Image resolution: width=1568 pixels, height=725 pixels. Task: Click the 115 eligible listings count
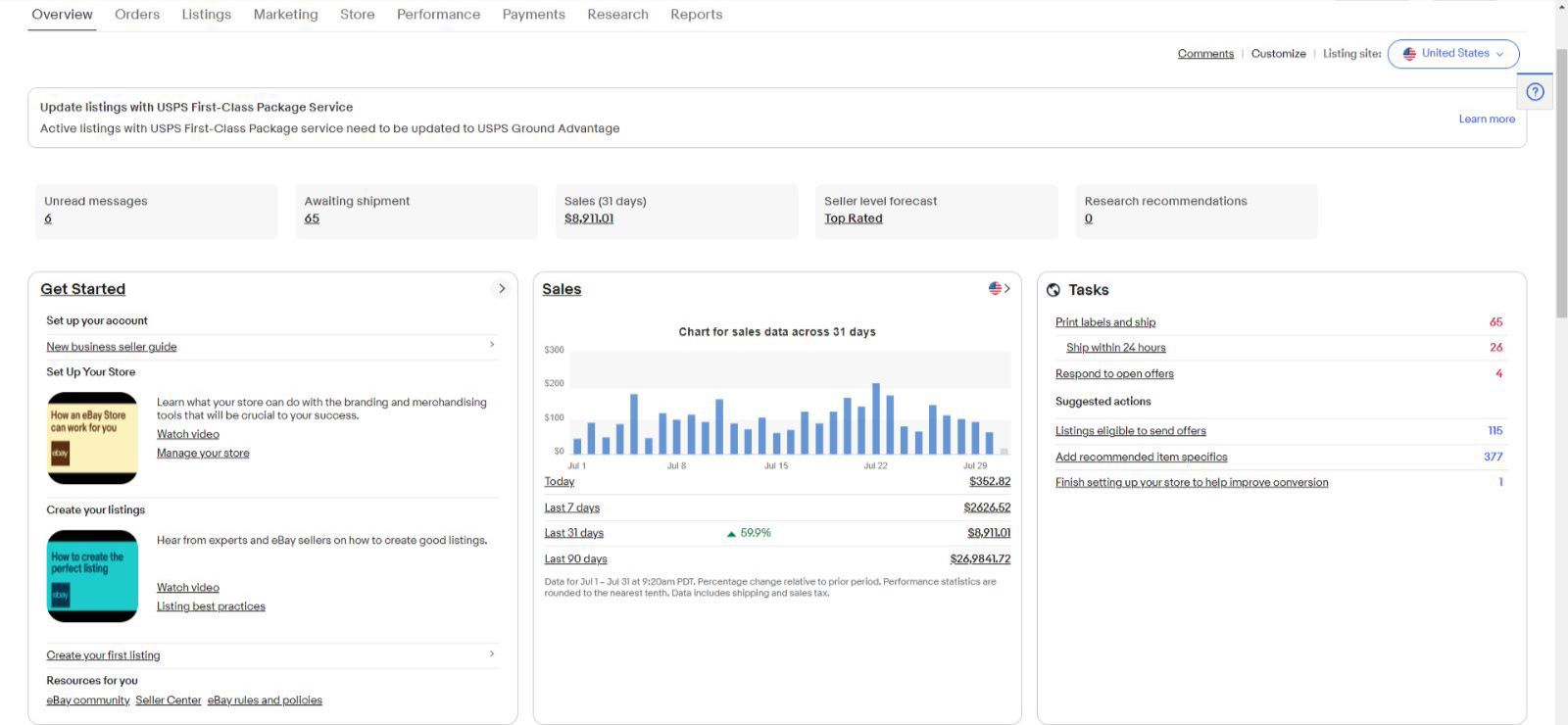[1494, 430]
